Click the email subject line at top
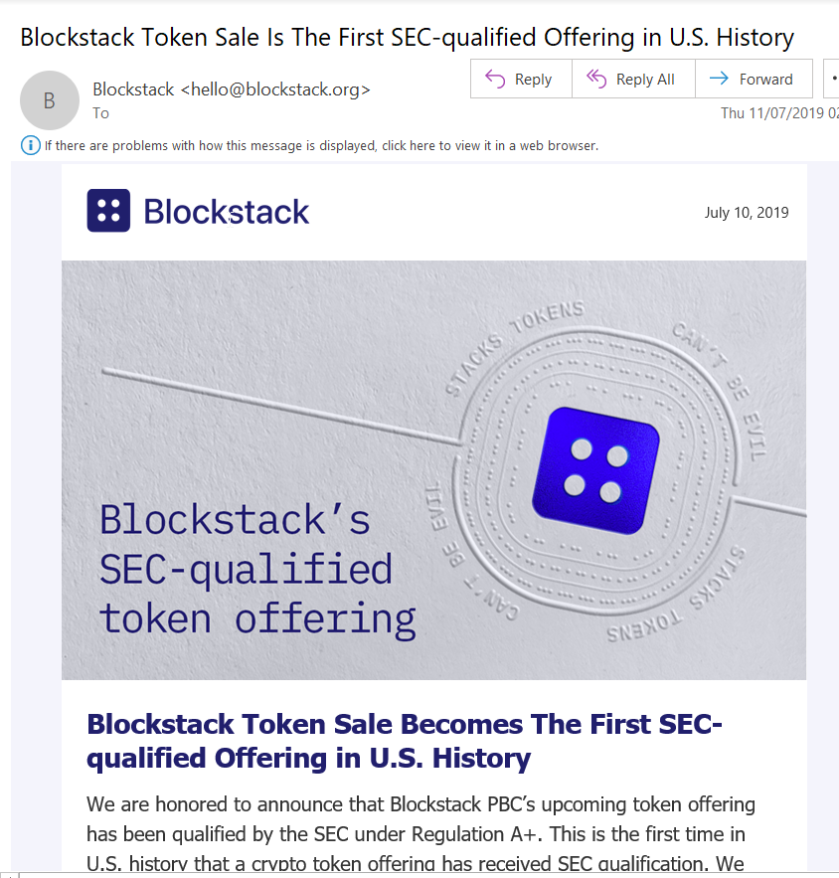Viewport: 839px width, 878px height. click(x=407, y=38)
